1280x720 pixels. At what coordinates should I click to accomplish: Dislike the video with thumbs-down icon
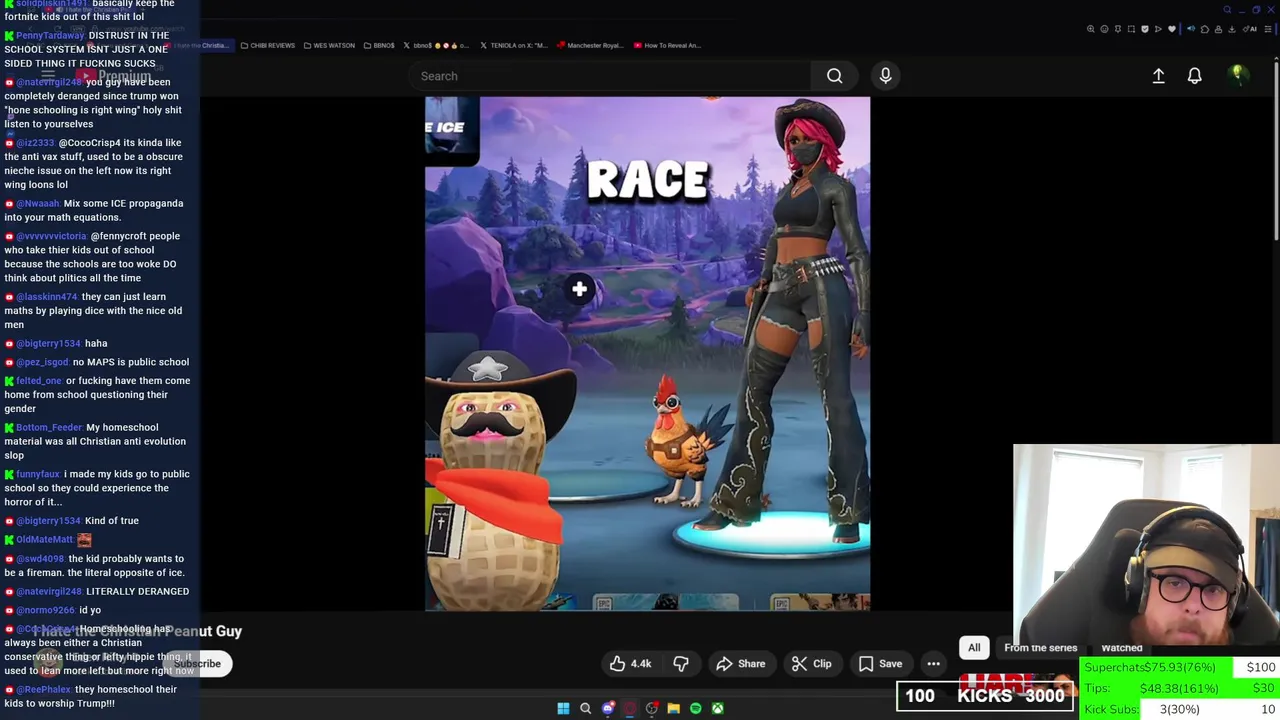pos(681,664)
